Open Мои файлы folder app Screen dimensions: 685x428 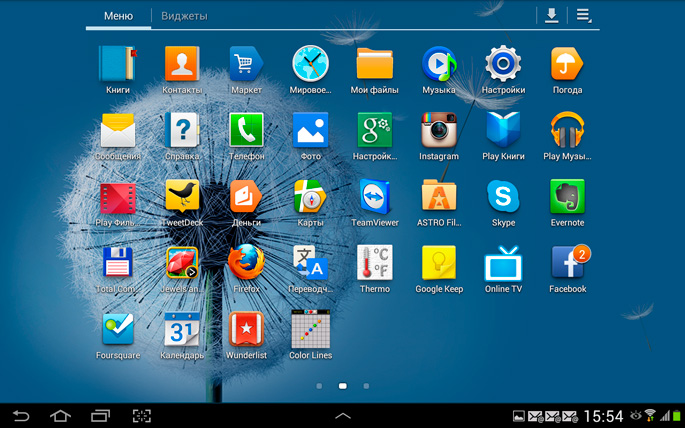pyautogui.click(x=374, y=64)
